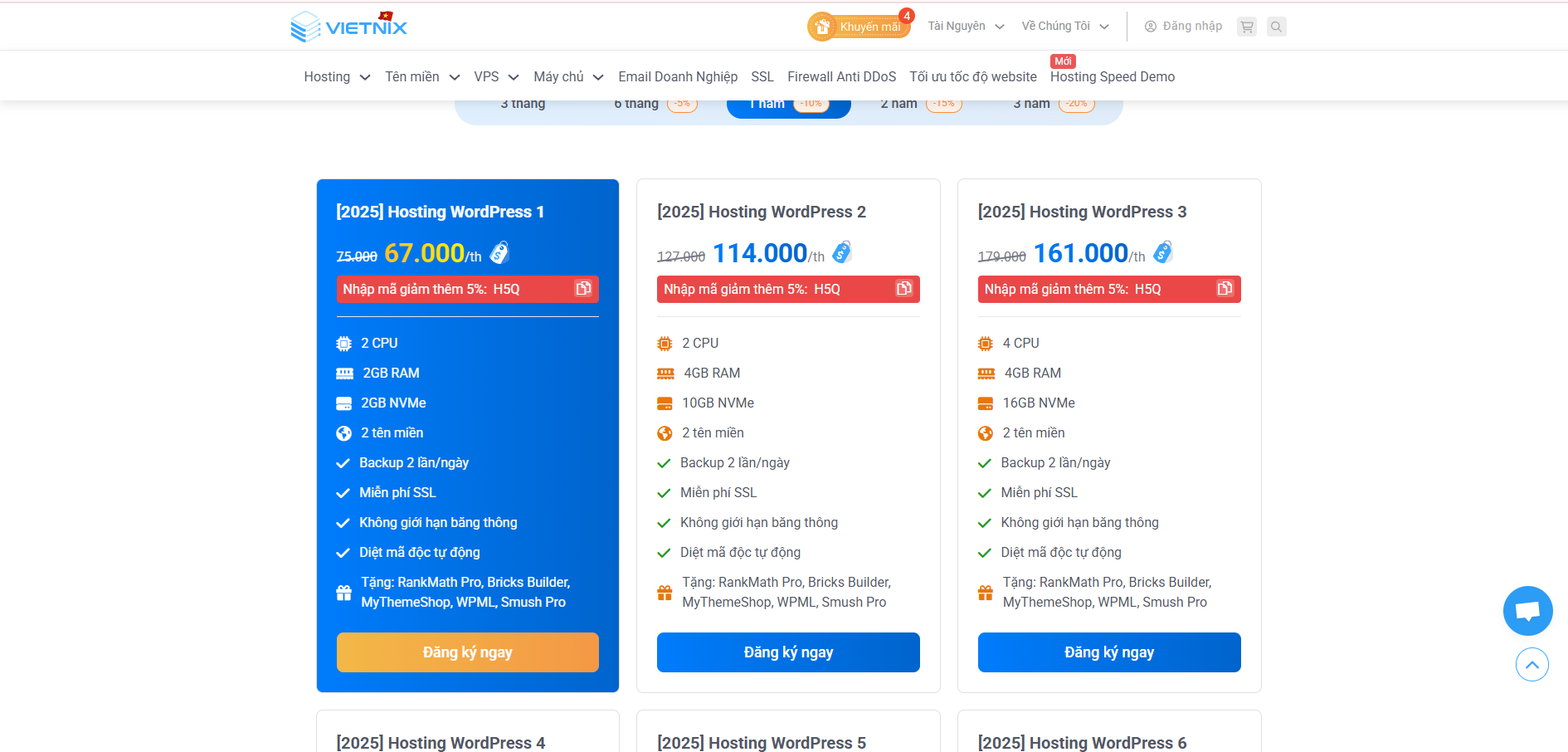Viewport: 1568px width, 752px height.
Task: Copy H5Q code on WordPress 2 plan
Action: click(x=903, y=288)
